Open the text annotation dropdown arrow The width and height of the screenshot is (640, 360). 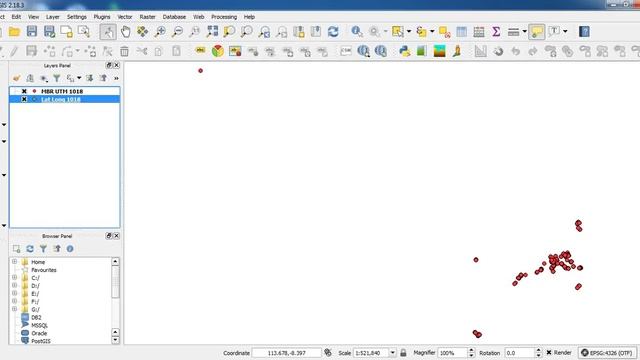(565, 32)
